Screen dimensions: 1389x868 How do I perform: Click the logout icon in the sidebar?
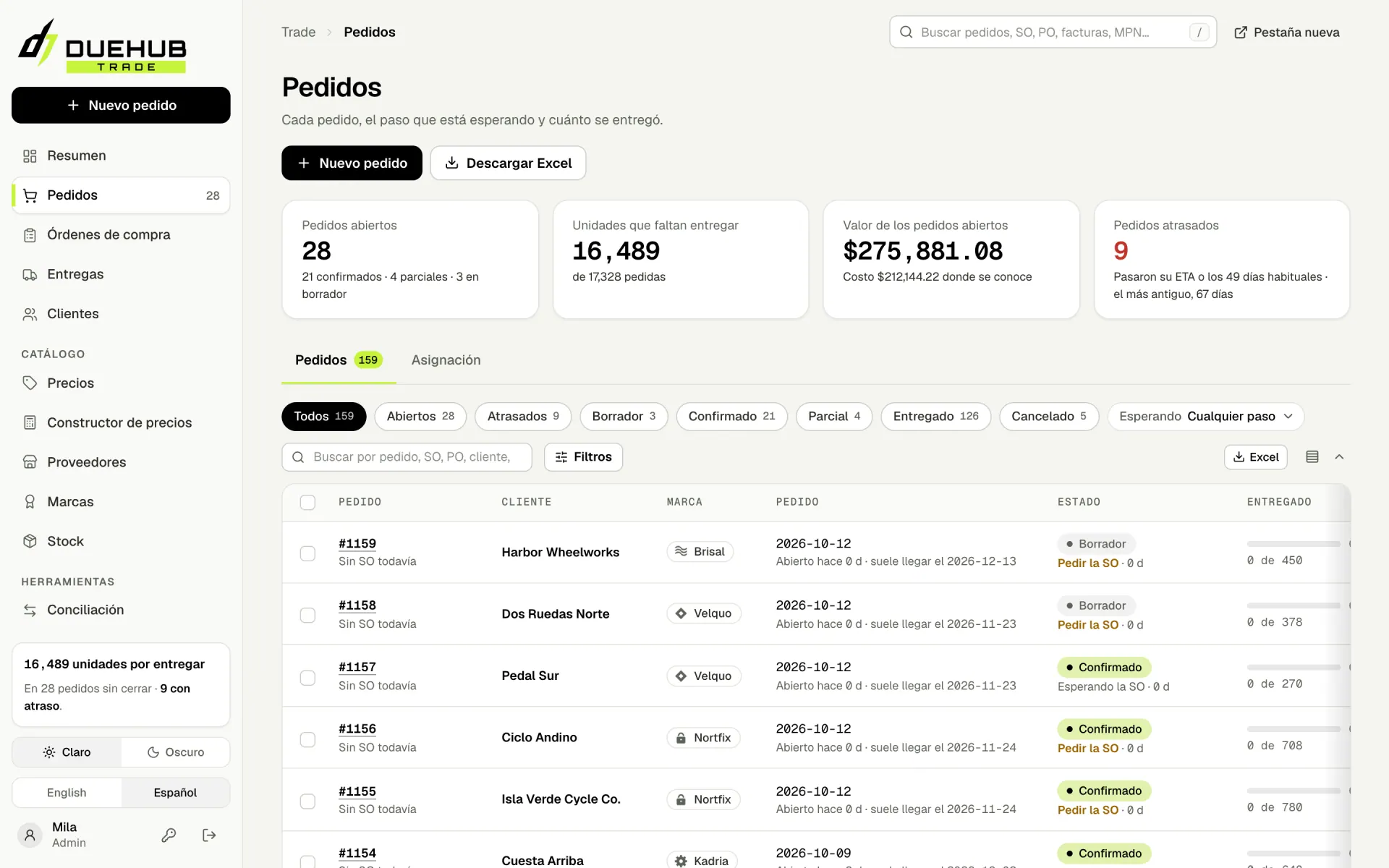209,835
